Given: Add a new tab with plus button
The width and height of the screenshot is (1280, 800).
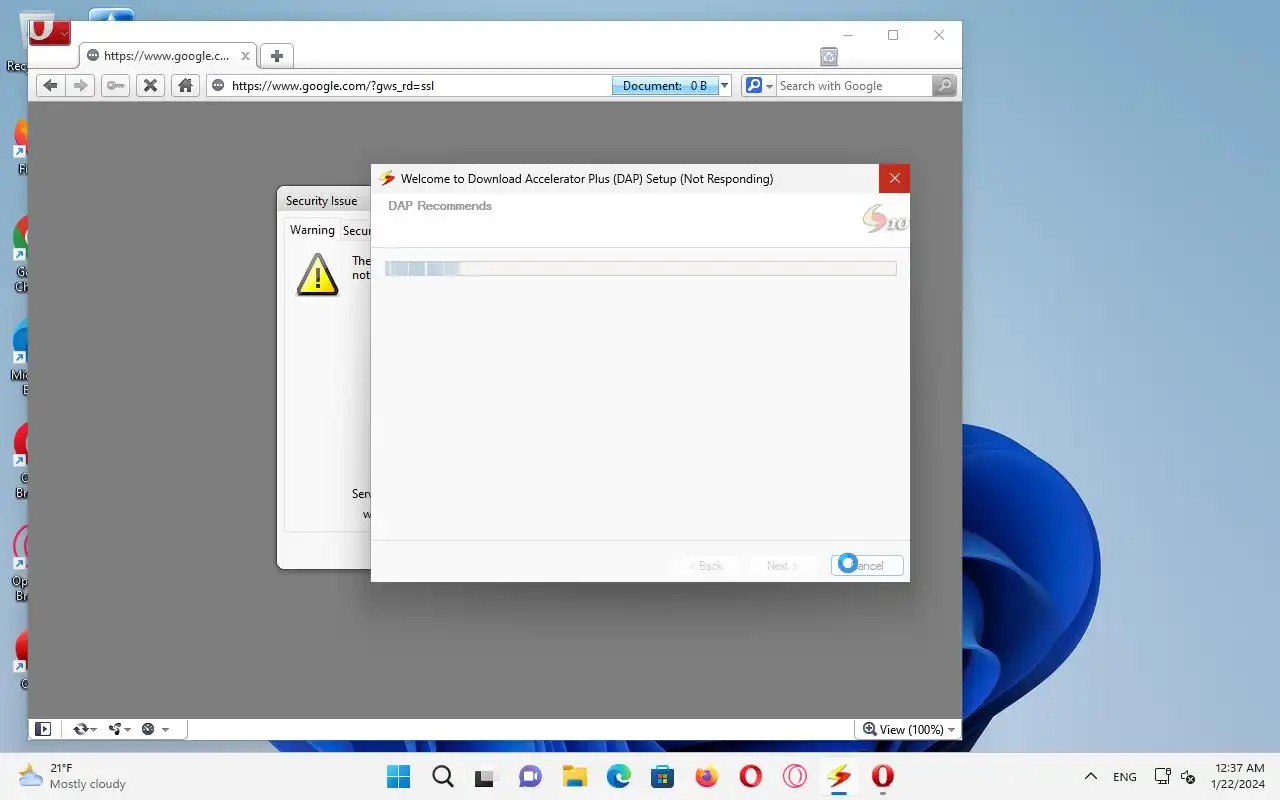Looking at the screenshot, I should tap(277, 56).
